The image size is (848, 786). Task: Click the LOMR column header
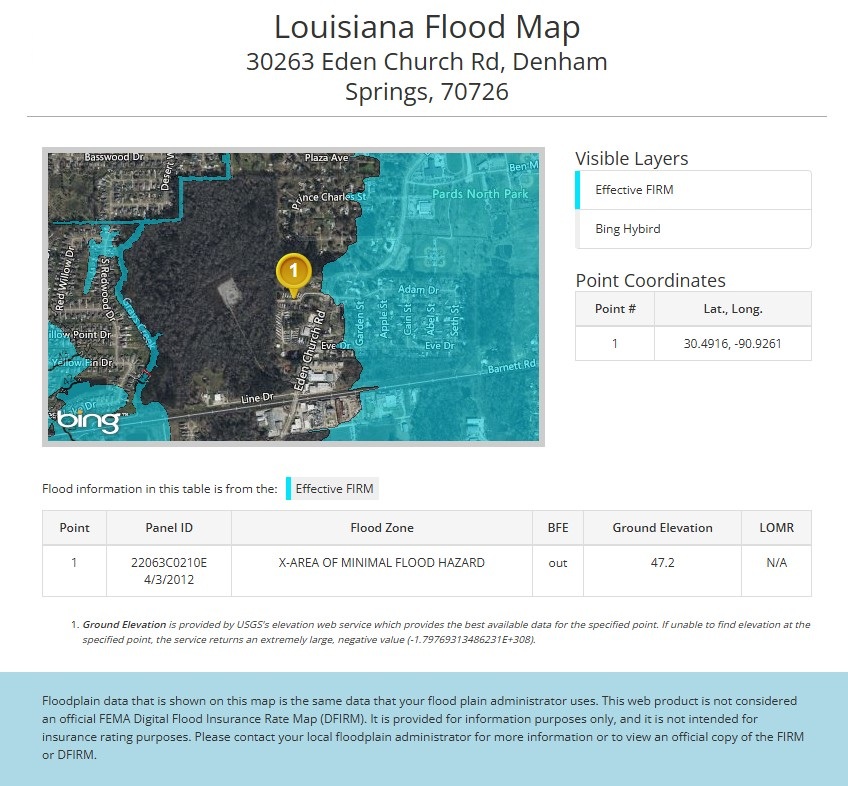pyautogui.click(x=776, y=528)
